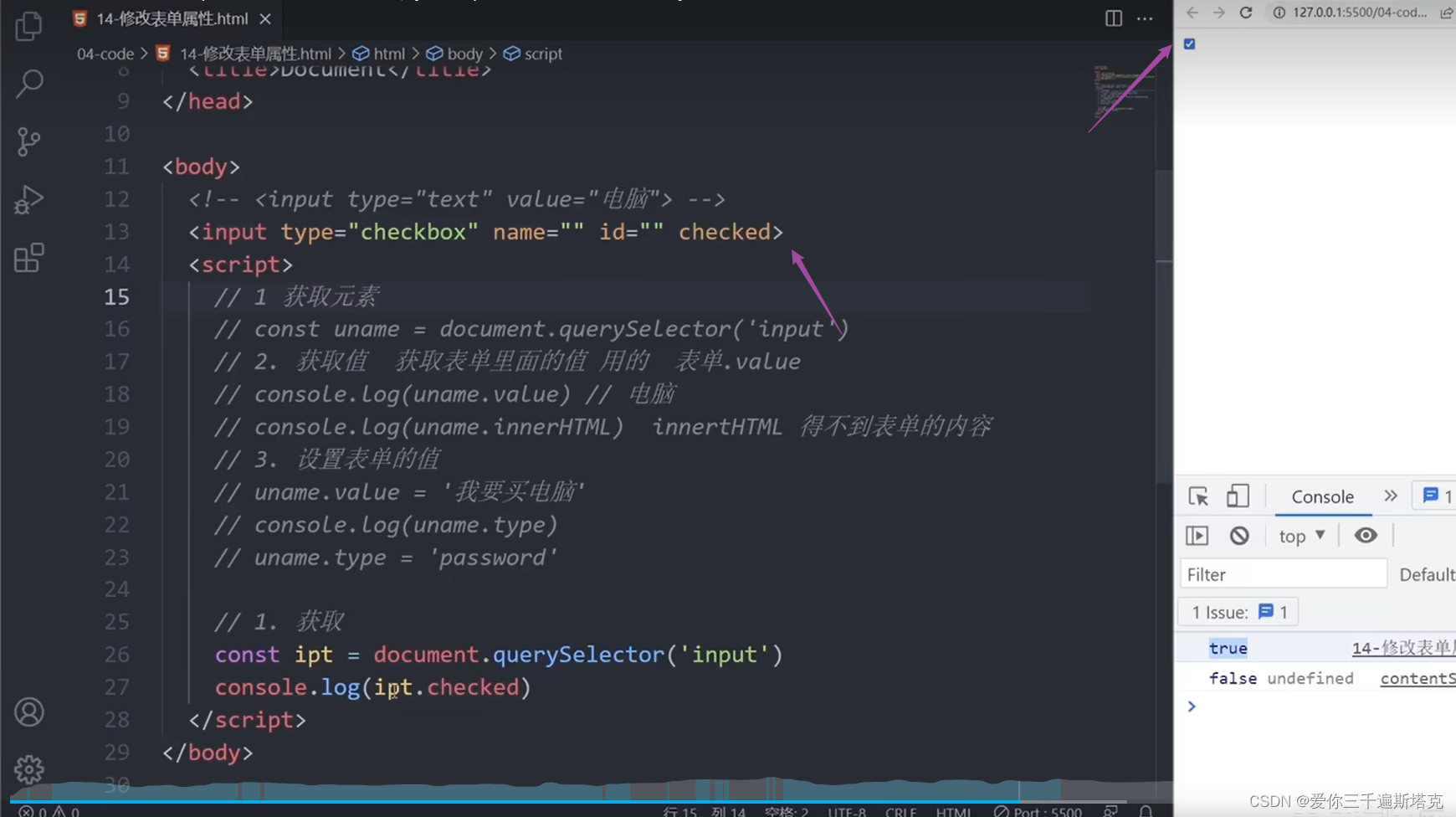Split the editor to the right
The height and width of the screenshot is (817, 1456).
click(x=1113, y=18)
